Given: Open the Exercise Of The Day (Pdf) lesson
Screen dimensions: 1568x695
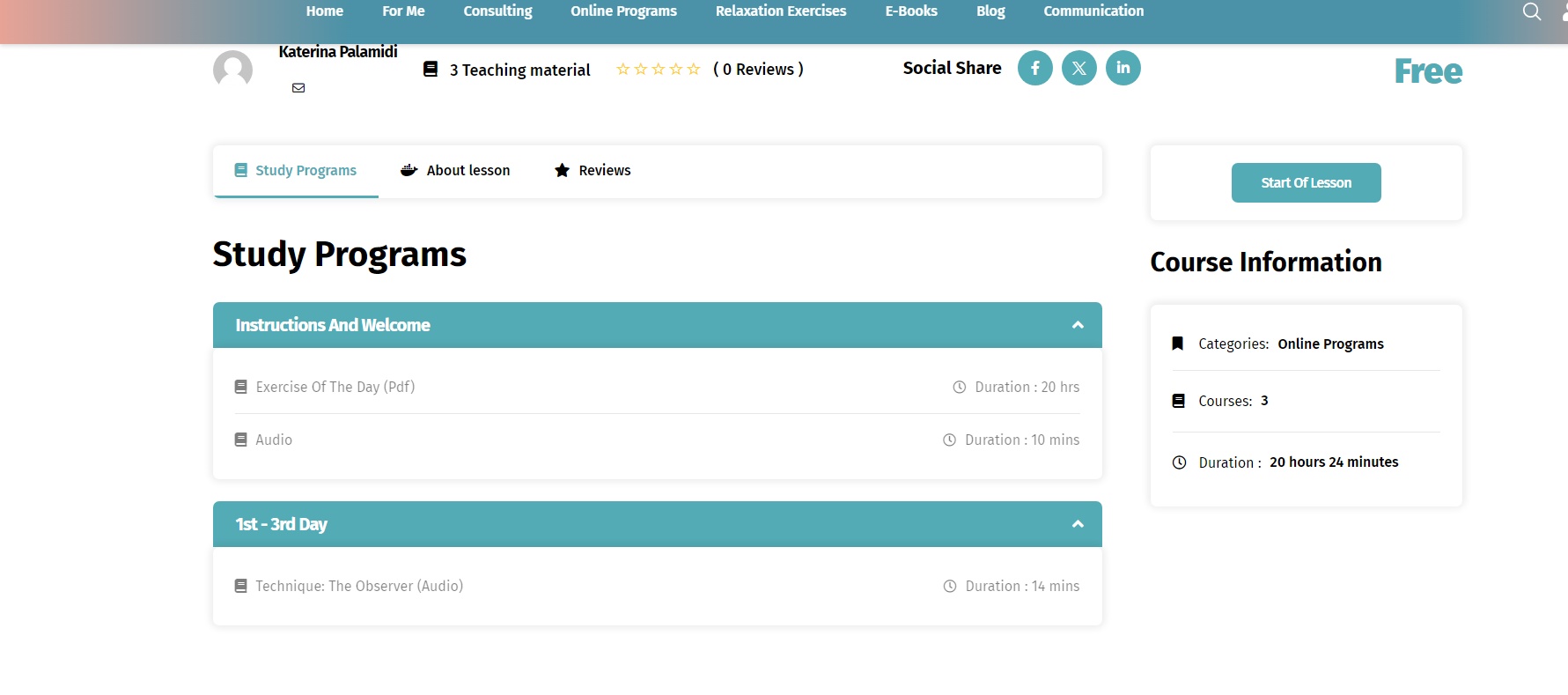Looking at the screenshot, I should [335, 387].
